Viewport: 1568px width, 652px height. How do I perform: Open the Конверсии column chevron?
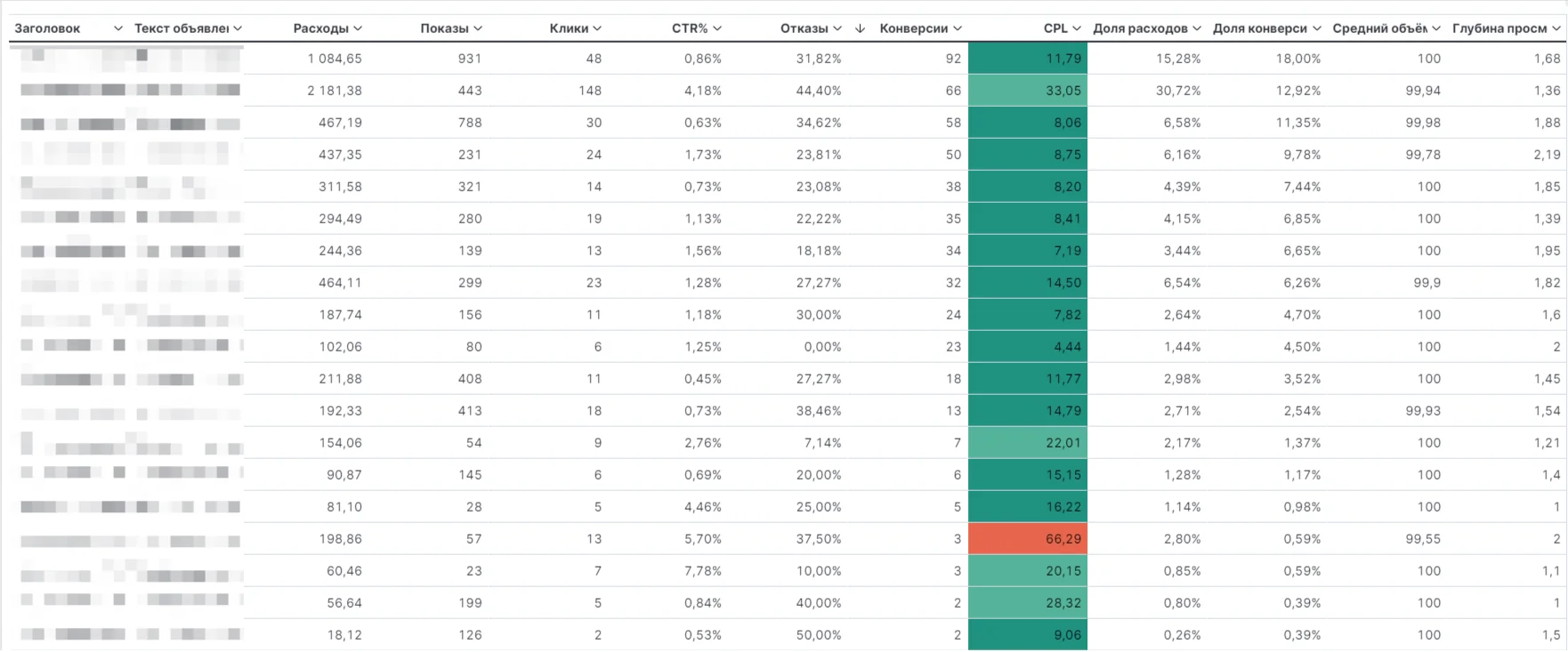point(958,28)
